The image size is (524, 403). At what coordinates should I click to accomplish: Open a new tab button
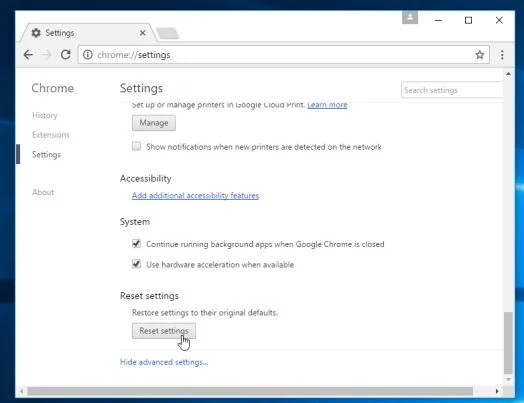coord(167,33)
